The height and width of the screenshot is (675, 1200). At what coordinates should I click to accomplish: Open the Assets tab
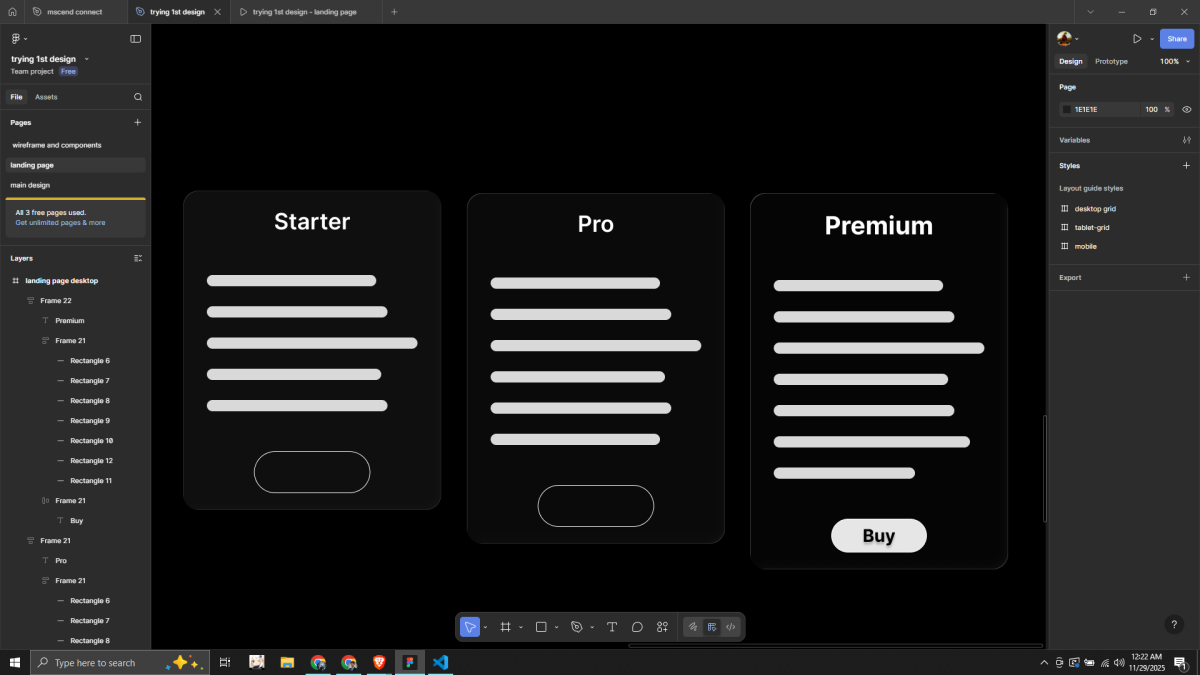point(46,97)
